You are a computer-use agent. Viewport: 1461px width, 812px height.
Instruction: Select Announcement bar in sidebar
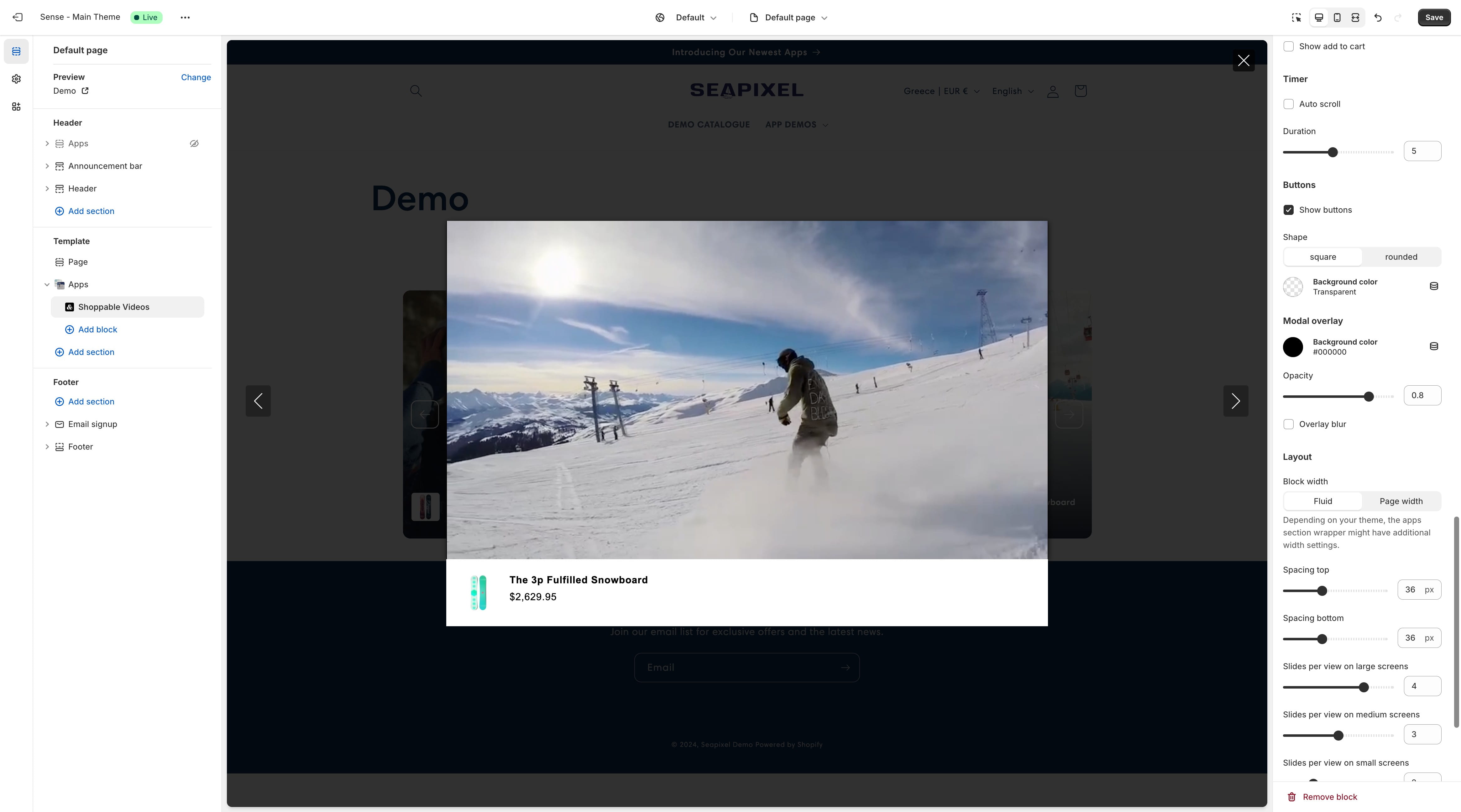[105, 166]
